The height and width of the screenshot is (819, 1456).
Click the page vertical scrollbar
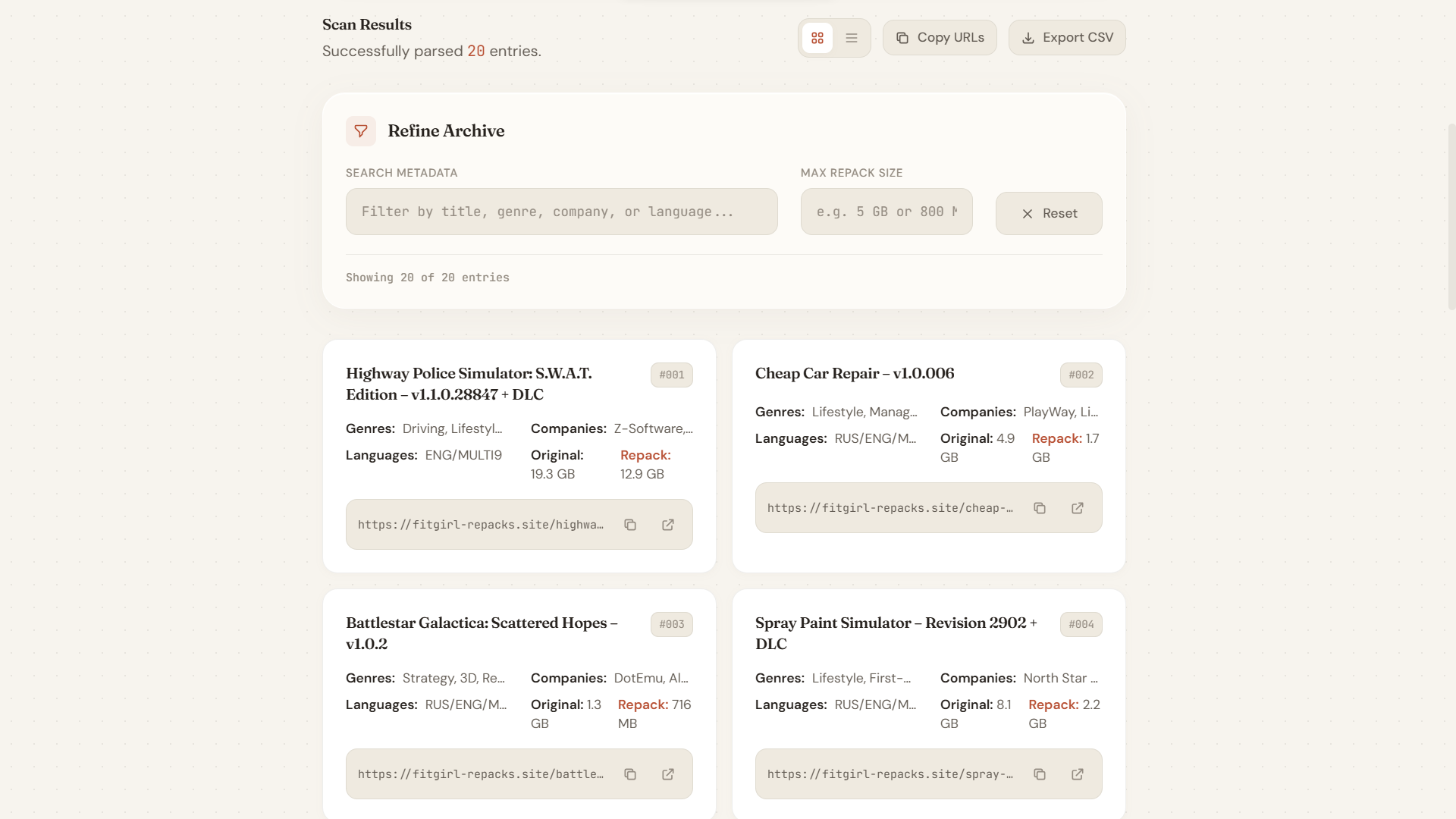tap(1451, 216)
